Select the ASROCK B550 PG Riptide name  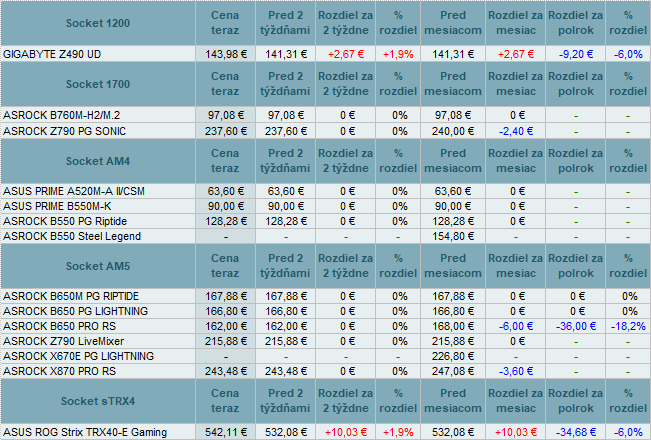click(x=65, y=221)
